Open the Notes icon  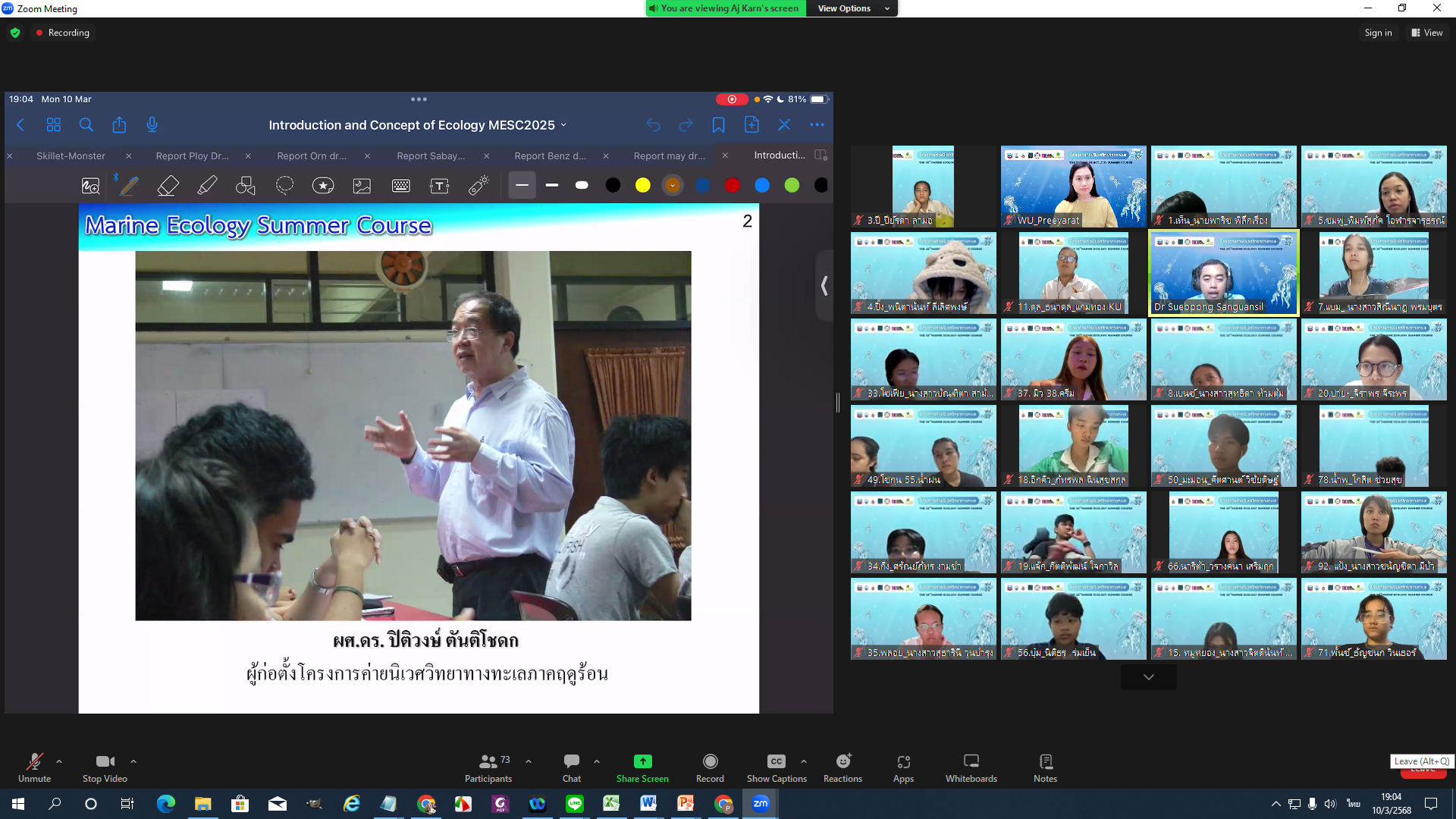coord(1045,761)
